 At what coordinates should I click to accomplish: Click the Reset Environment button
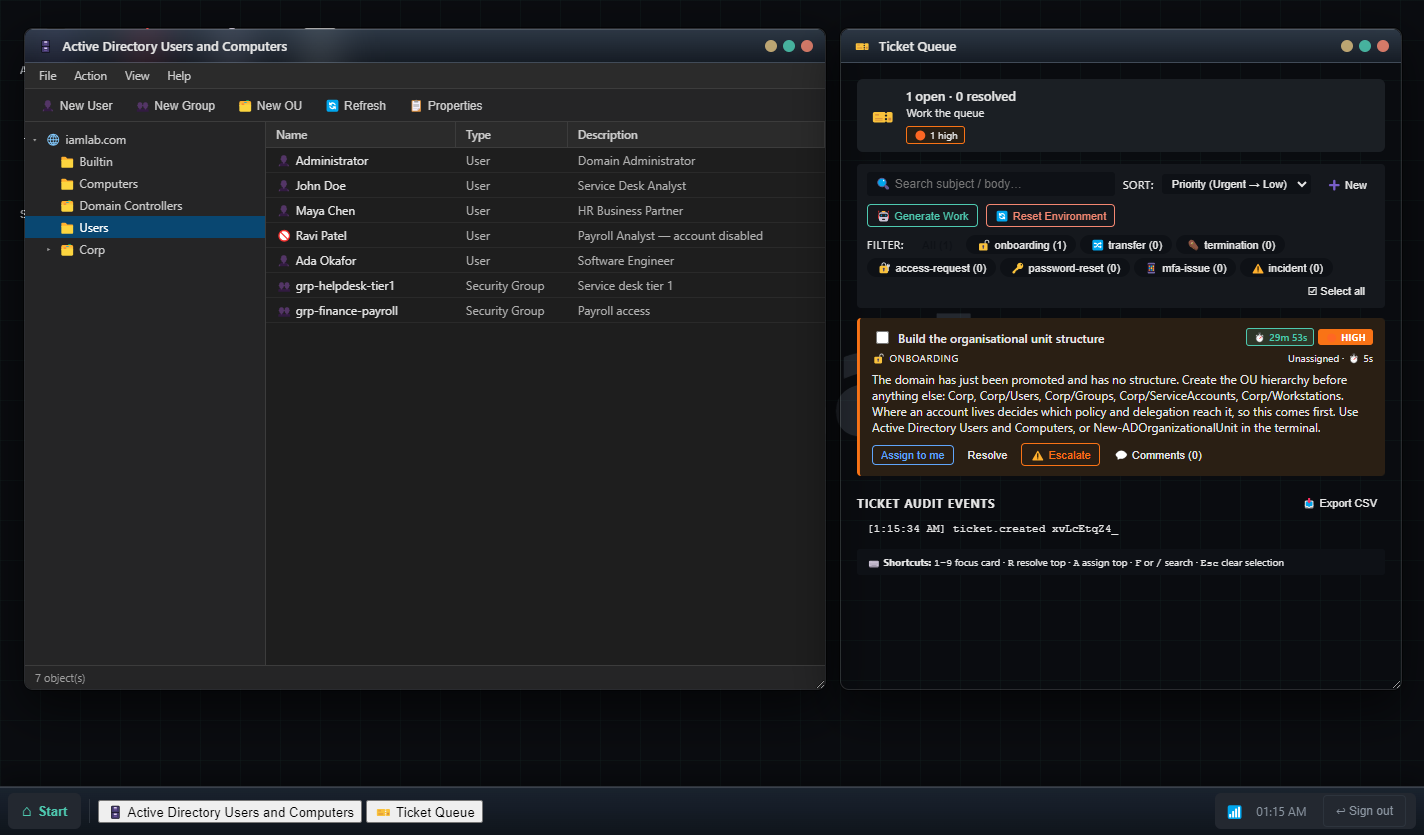click(x=1050, y=216)
